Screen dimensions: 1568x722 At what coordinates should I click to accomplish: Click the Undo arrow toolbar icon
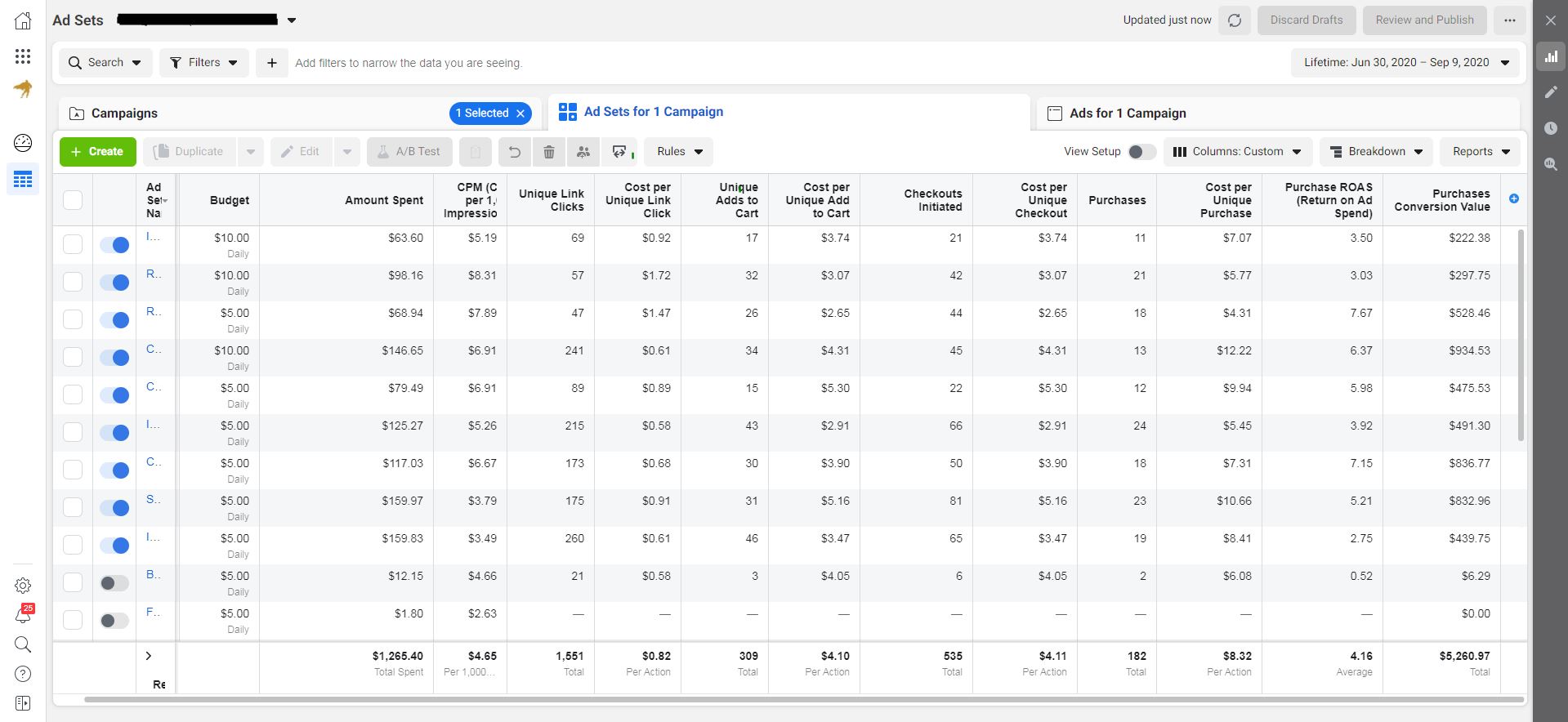(x=514, y=152)
